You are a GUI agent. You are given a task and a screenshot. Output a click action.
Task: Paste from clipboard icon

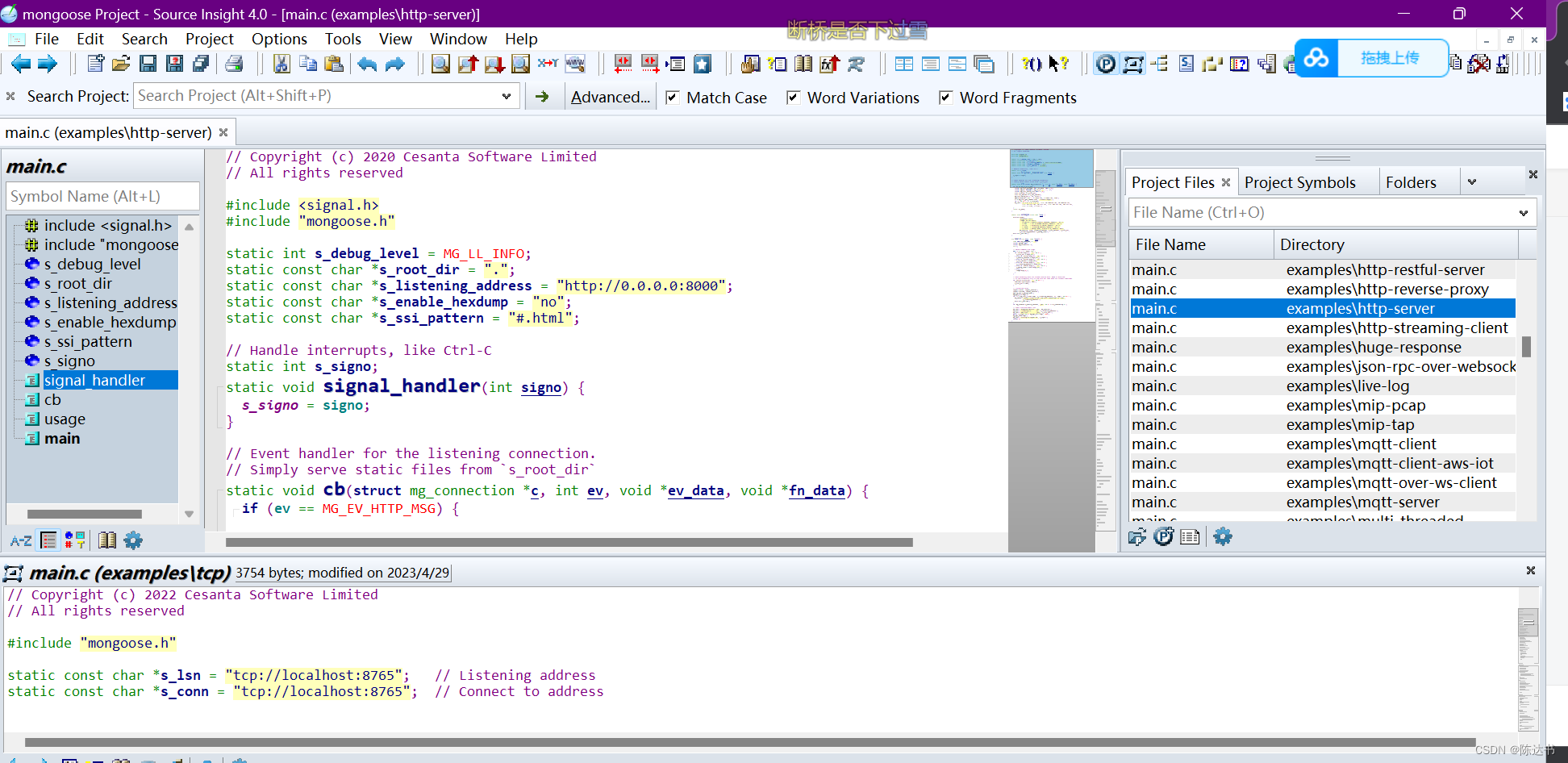[334, 64]
